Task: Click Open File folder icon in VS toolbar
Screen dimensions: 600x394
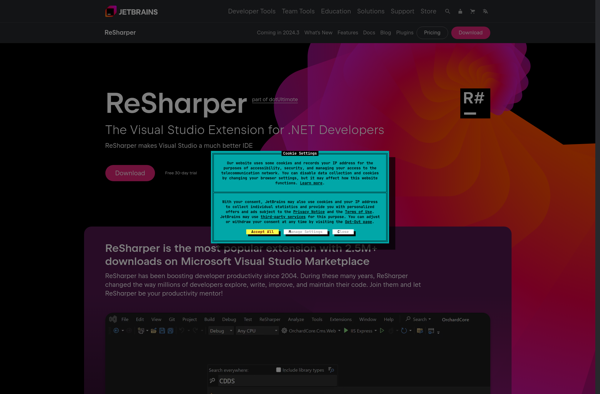Action: coord(153,331)
